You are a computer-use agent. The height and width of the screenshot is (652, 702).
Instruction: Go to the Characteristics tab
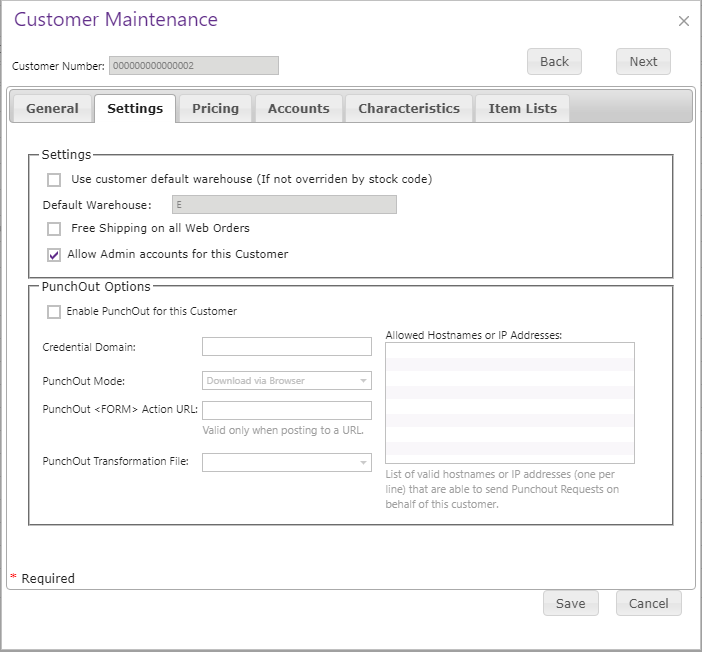tap(409, 109)
